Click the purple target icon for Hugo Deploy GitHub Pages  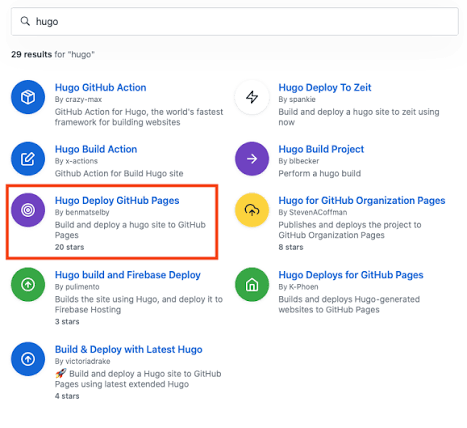pyautogui.click(x=28, y=210)
